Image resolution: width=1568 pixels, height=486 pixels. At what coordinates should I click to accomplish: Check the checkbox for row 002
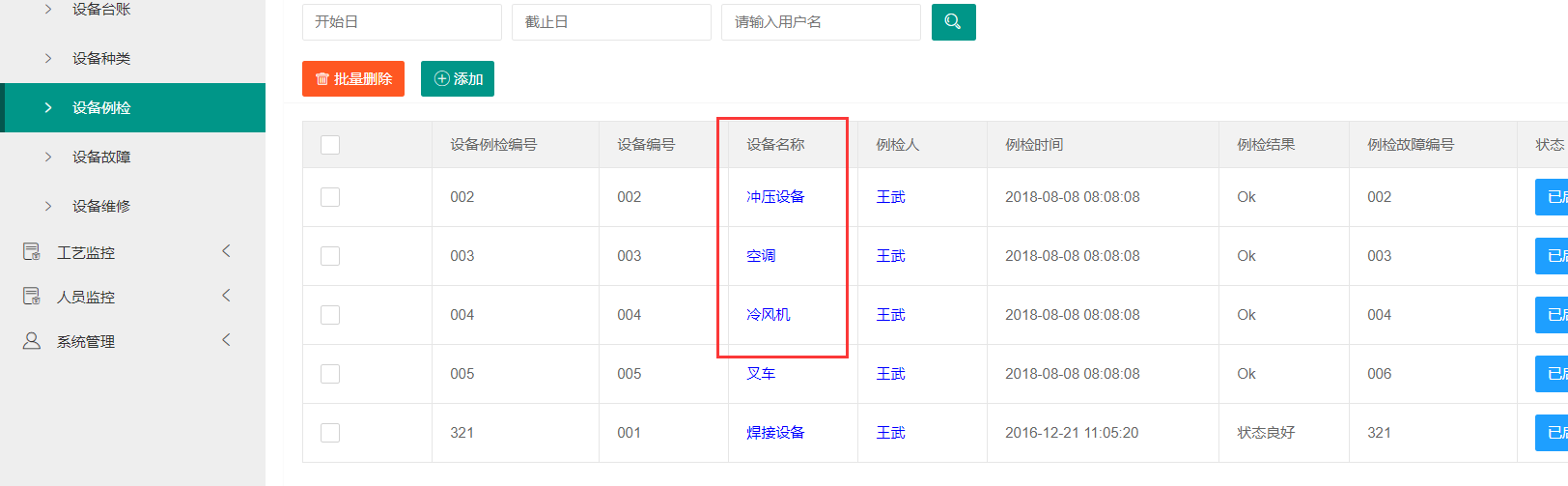[330, 197]
